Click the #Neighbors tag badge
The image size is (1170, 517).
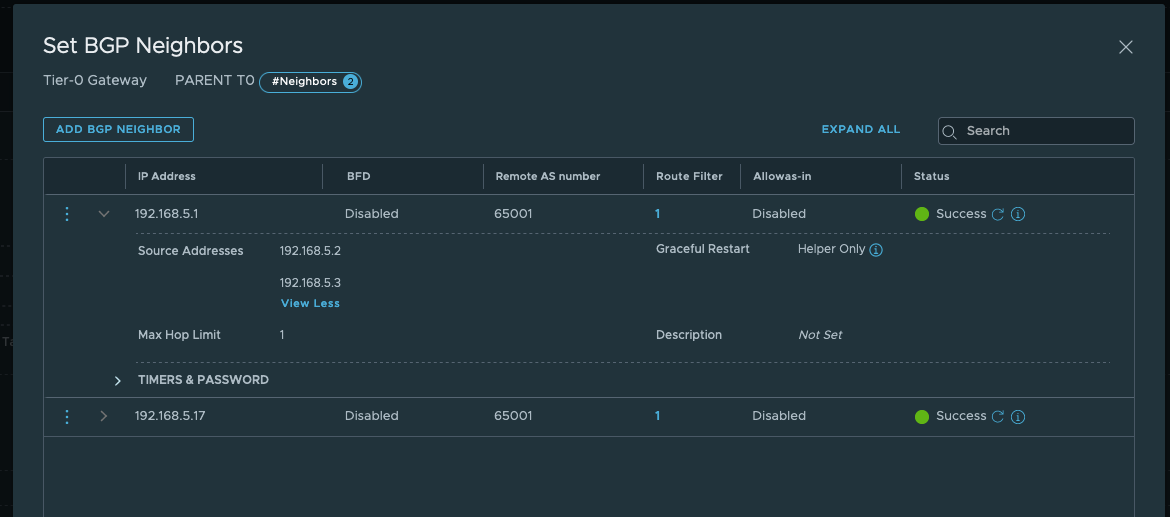[x=310, y=82]
